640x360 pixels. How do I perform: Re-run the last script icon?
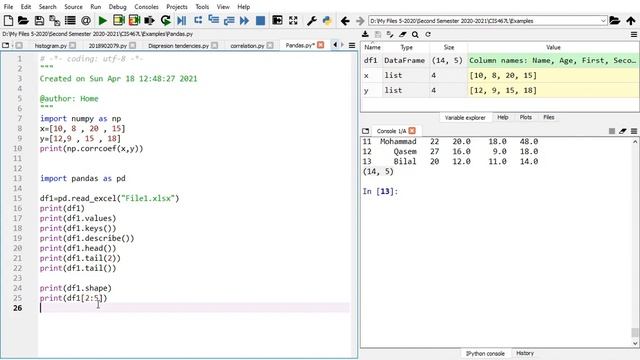(x=166, y=20)
